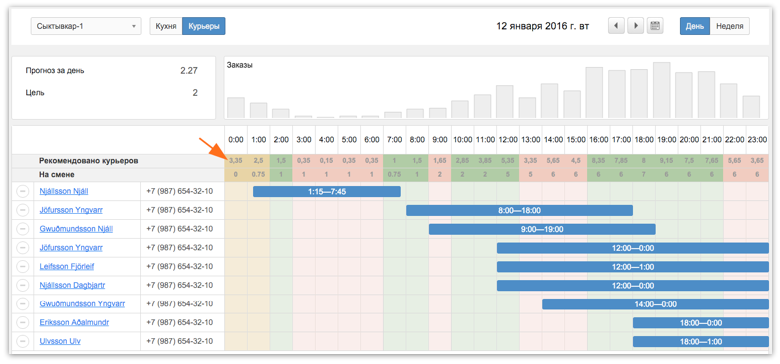
Task: Remove Gwuðmundsson Yngvarr with minus icon
Action: (22, 304)
